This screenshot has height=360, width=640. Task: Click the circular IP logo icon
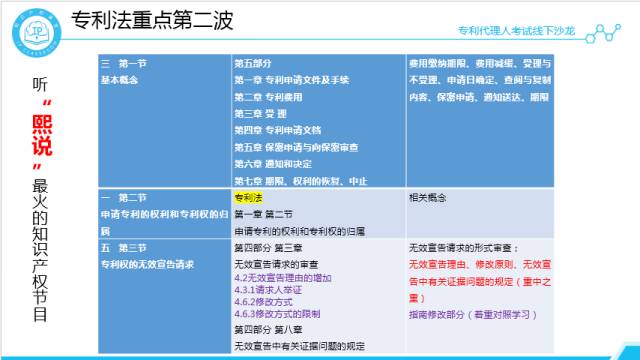click(37, 33)
